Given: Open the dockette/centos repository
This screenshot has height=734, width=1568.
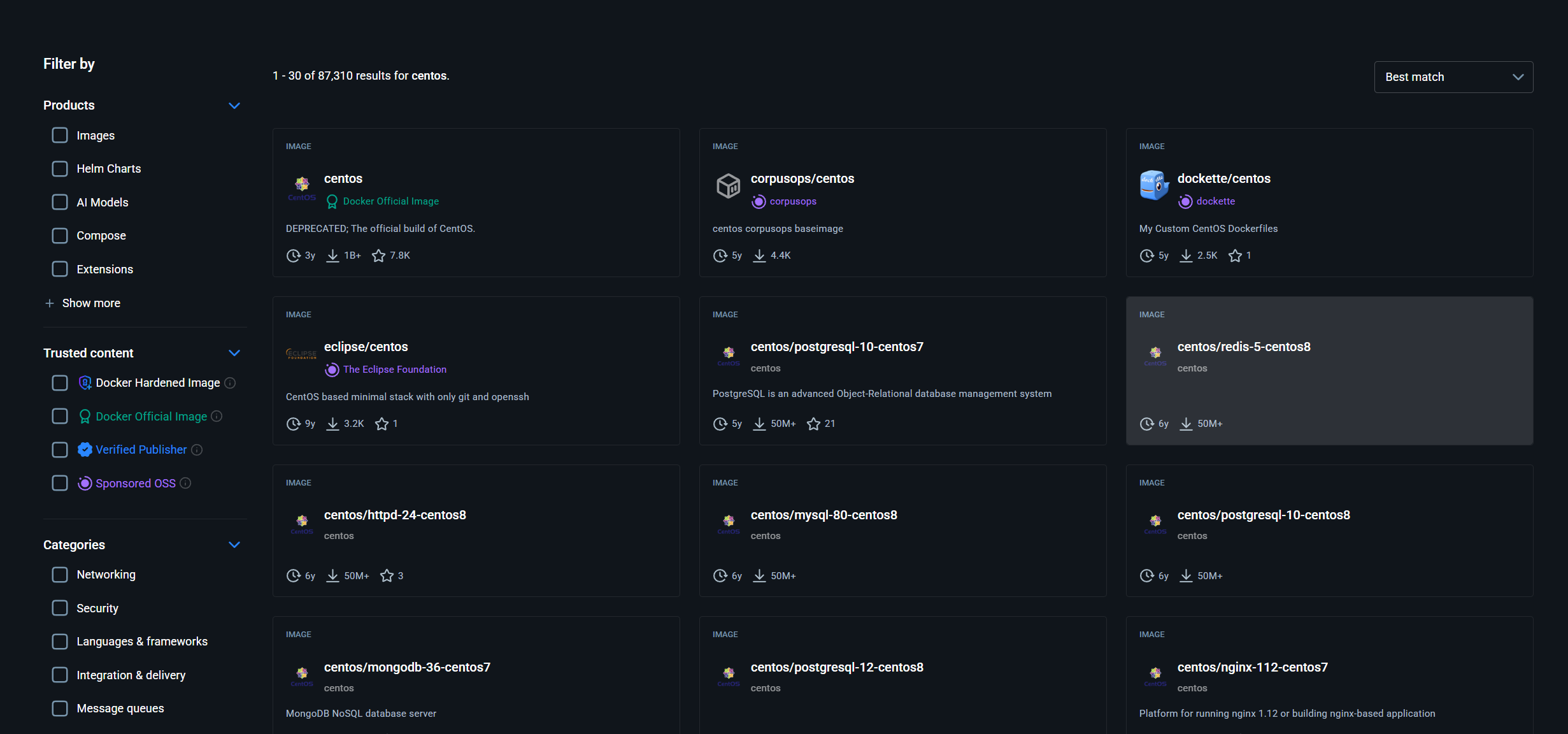Looking at the screenshot, I should (x=1223, y=179).
